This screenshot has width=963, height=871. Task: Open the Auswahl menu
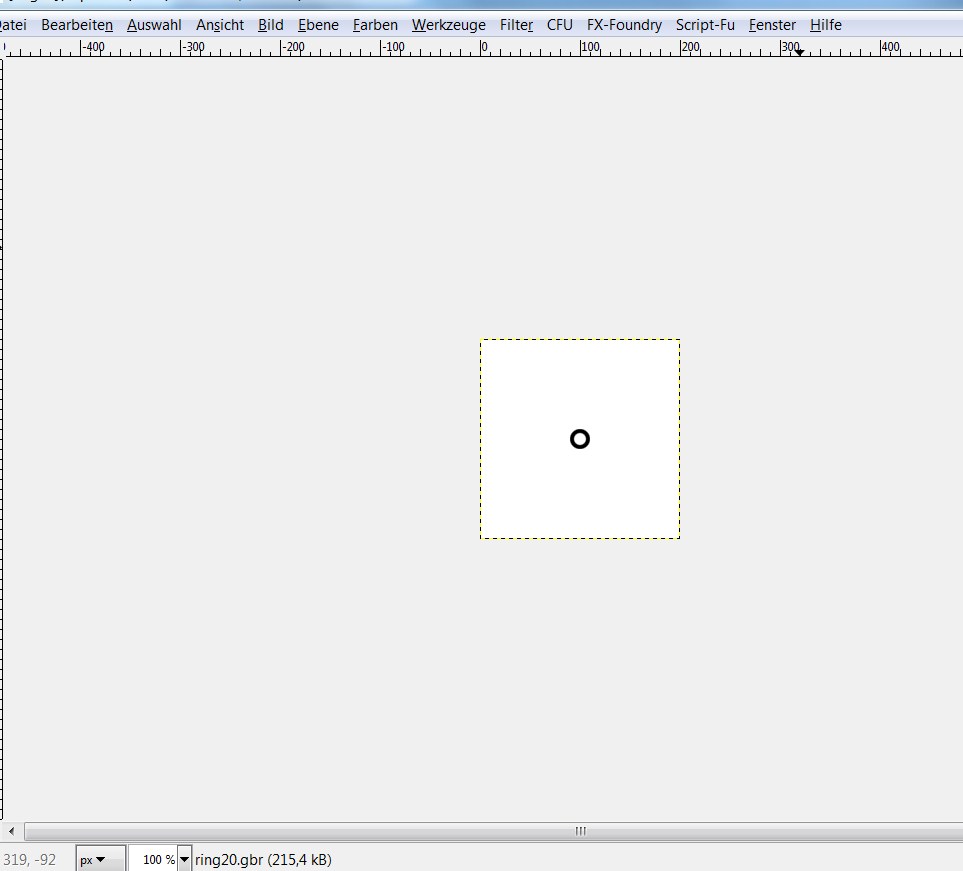point(154,25)
